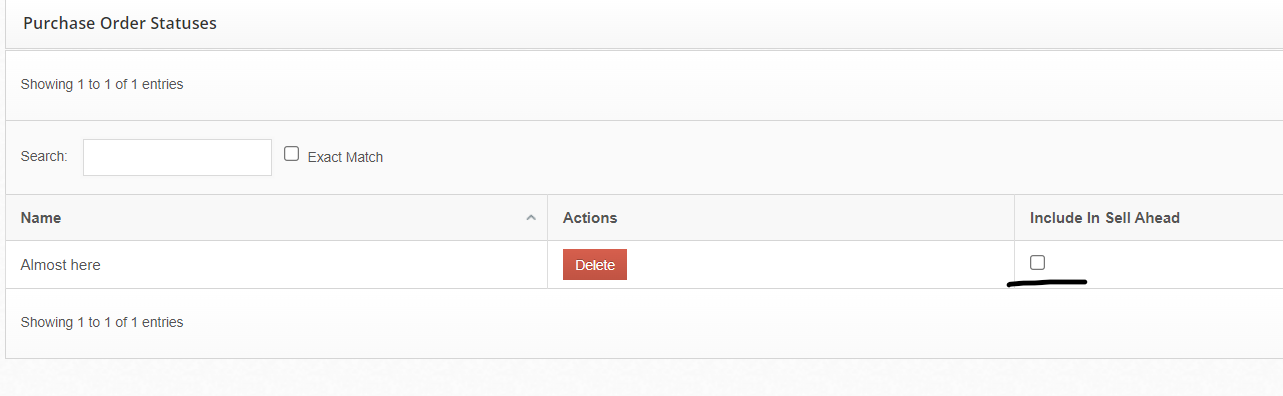This screenshot has width=1283, height=396.
Task: Click the sort arrow in Name column
Action: coord(531,218)
